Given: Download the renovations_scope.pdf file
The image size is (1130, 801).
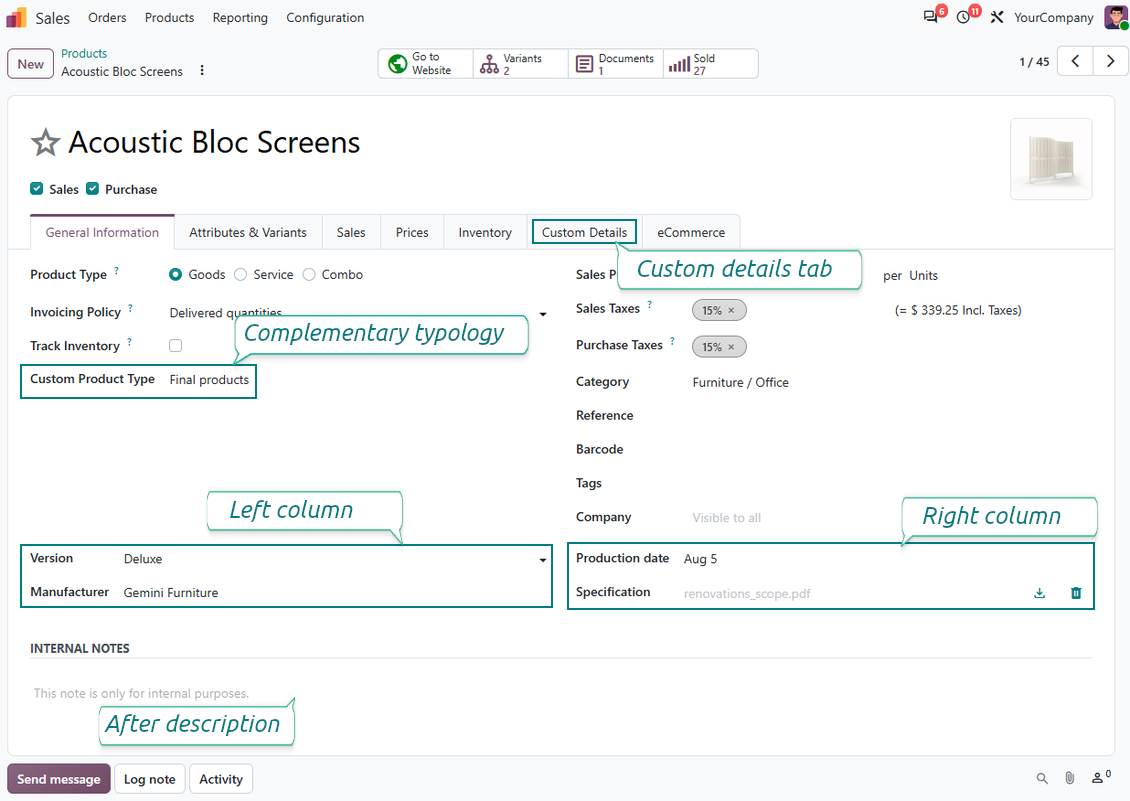Looking at the screenshot, I should [x=1039, y=593].
